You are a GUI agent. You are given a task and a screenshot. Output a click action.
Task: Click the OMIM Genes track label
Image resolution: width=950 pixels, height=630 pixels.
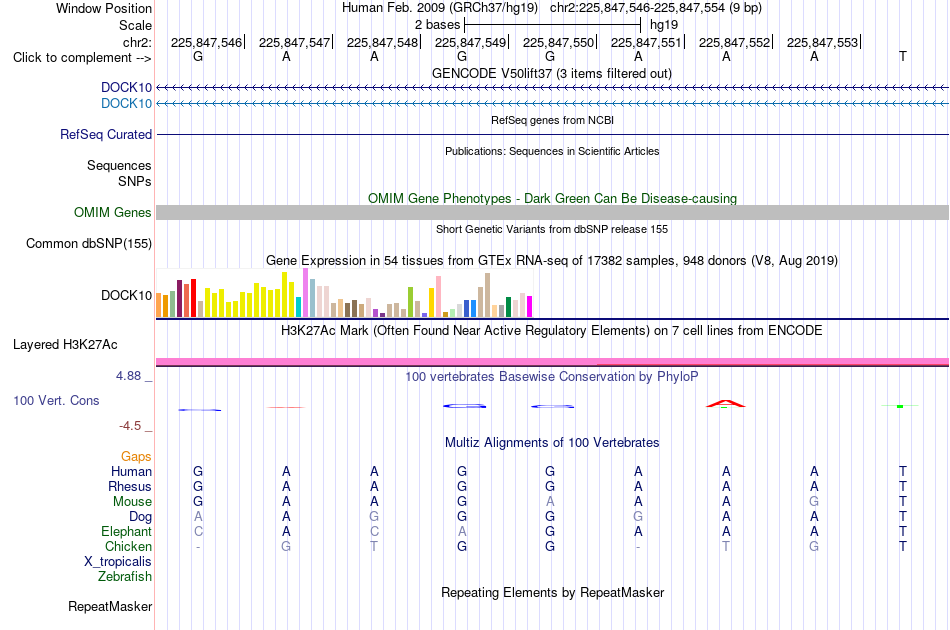pos(112,213)
